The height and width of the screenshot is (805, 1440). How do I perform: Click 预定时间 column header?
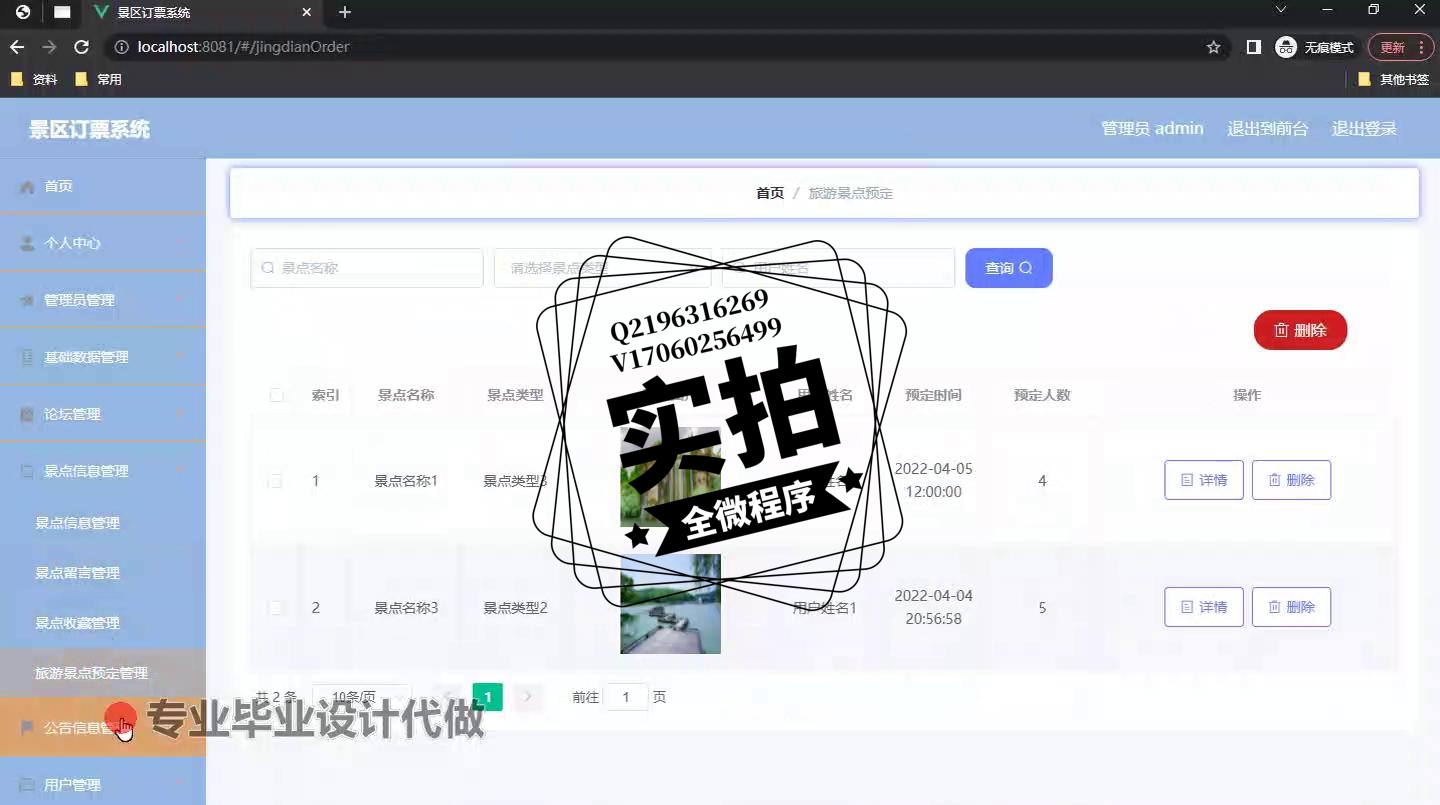933,395
